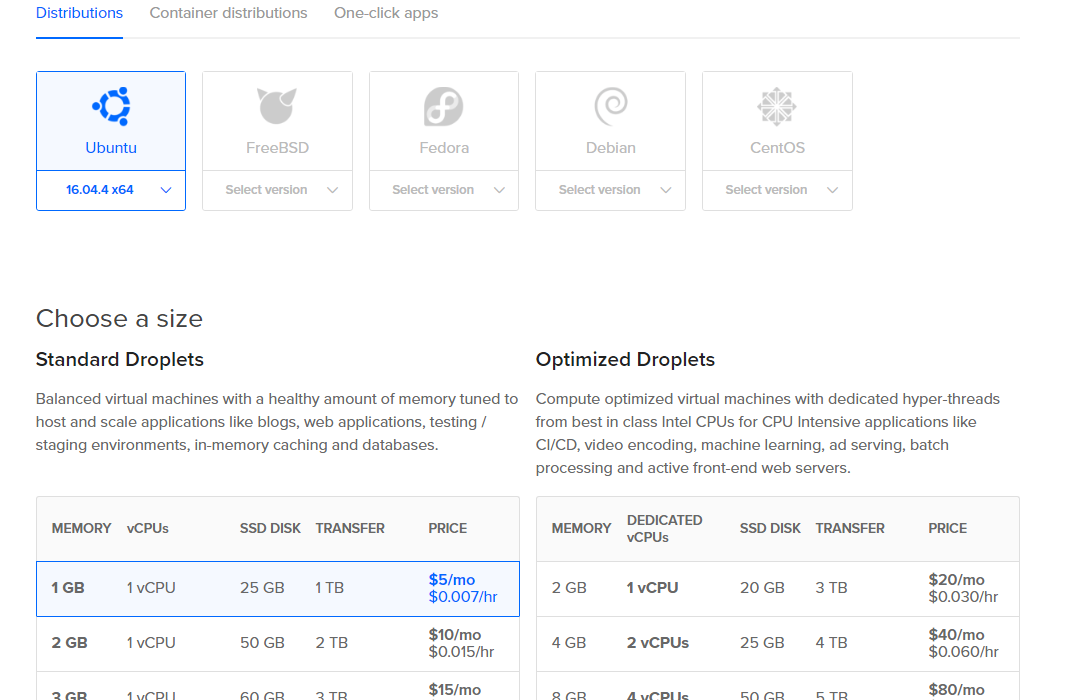This screenshot has height=700, width=1074.
Task: Select the 2 GB $20/mo optimized droplet
Action: click(777, 589)
